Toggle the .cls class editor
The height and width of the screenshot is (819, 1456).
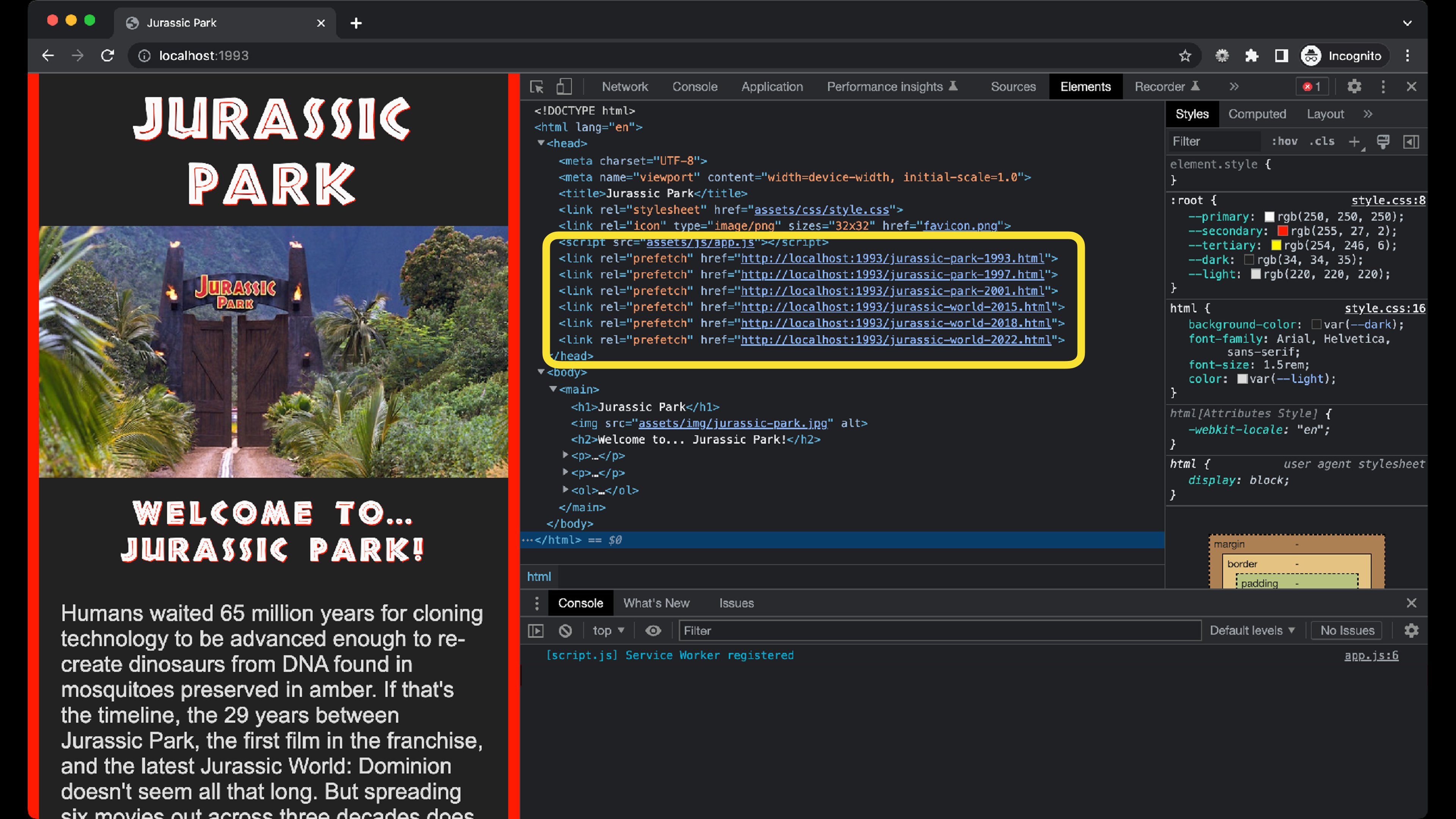[1321, 141]
